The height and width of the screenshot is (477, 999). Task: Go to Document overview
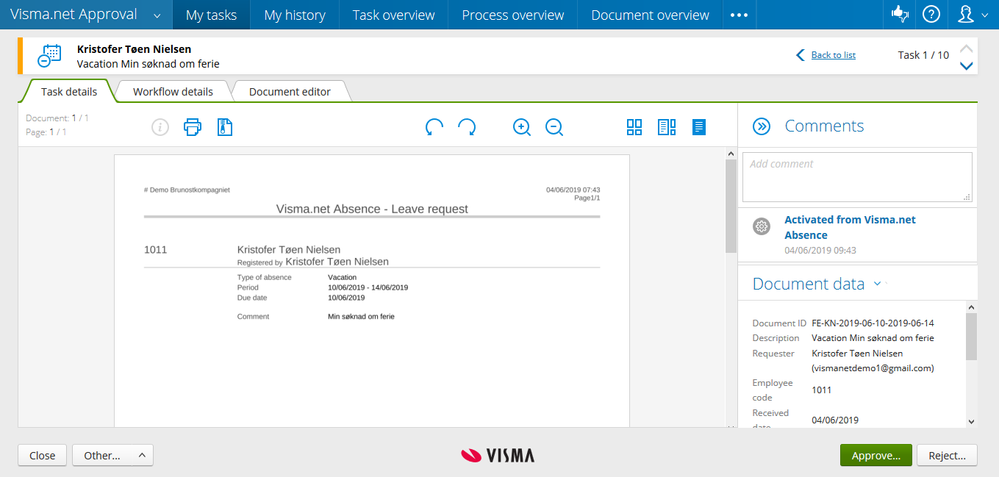pos(650,15)
